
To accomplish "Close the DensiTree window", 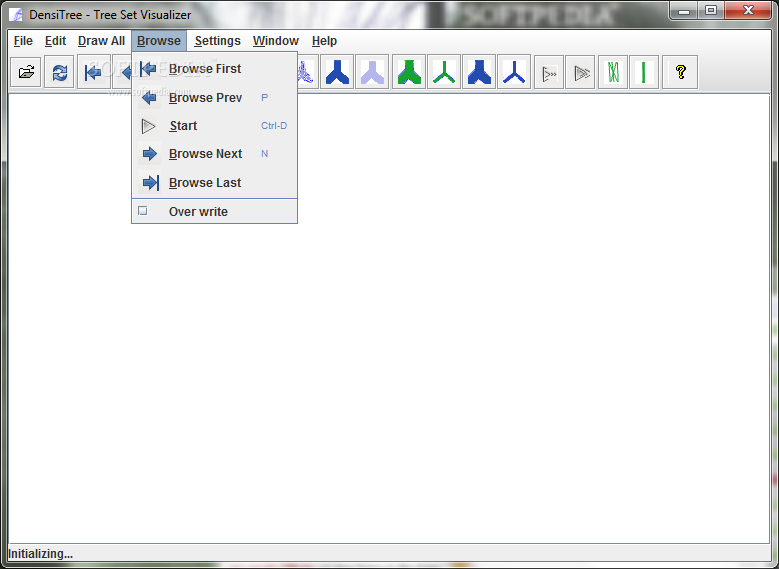I will [x=748, y=11].
